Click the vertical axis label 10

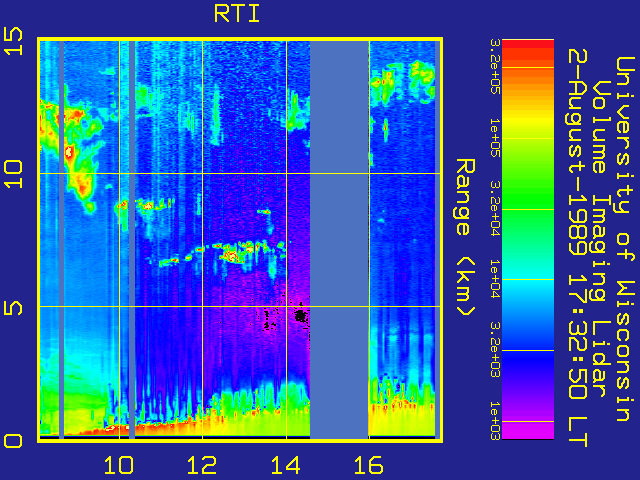pos(13,174)
